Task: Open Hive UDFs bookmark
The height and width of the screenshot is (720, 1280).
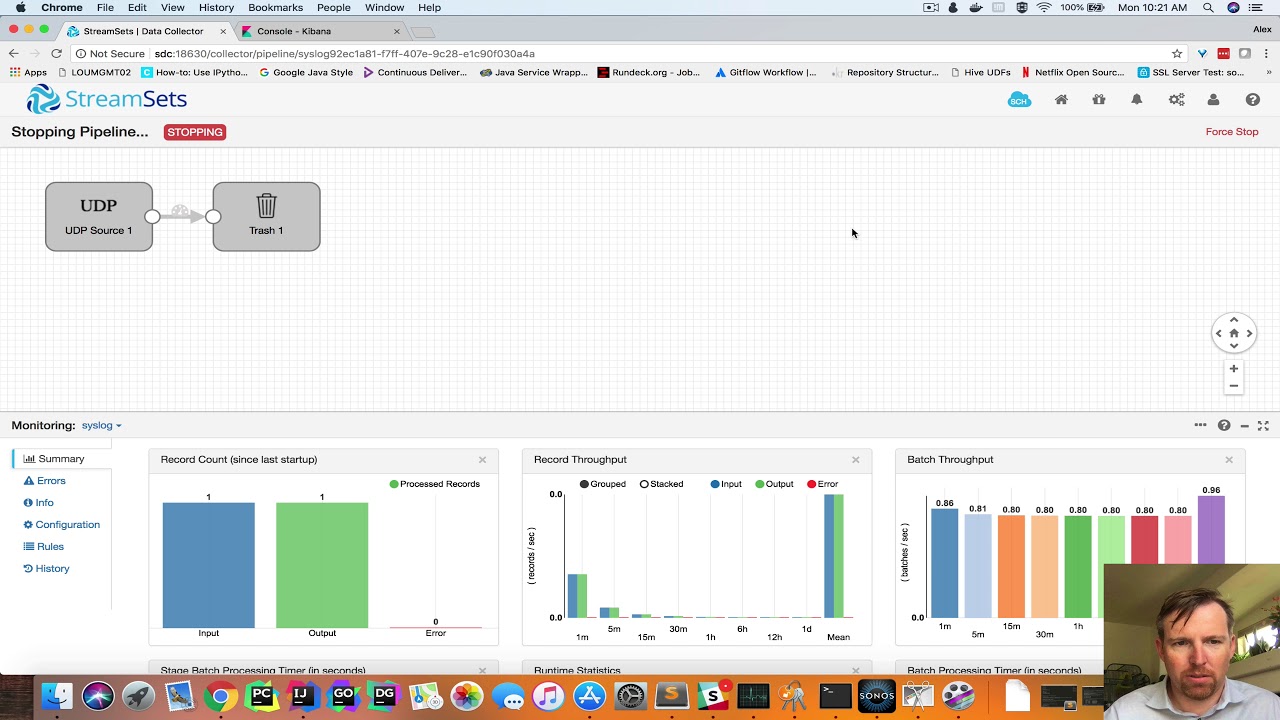Action: pos(979,72)
